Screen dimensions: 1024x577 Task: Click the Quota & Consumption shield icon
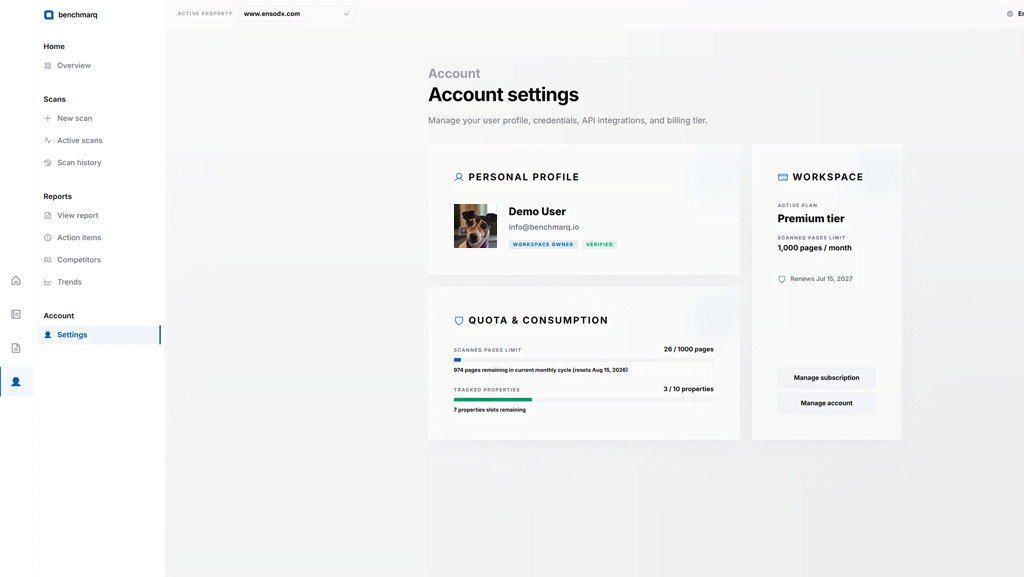tap(459, 320)
